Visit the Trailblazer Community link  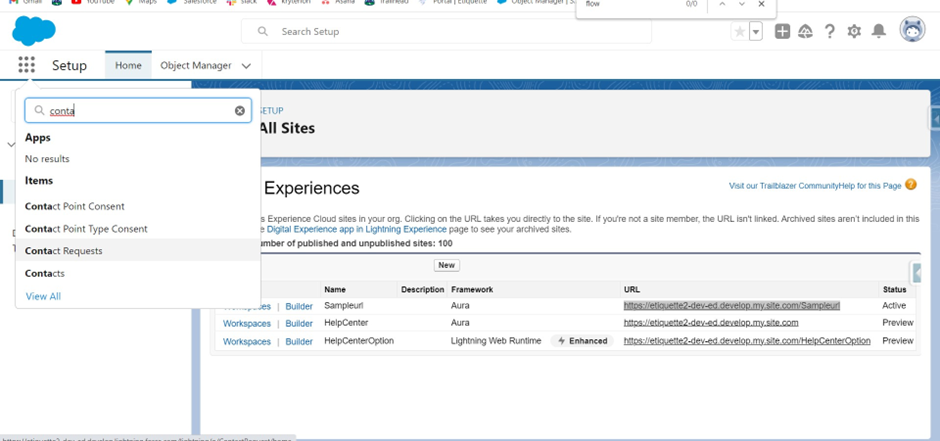click(x=784, y=186)
